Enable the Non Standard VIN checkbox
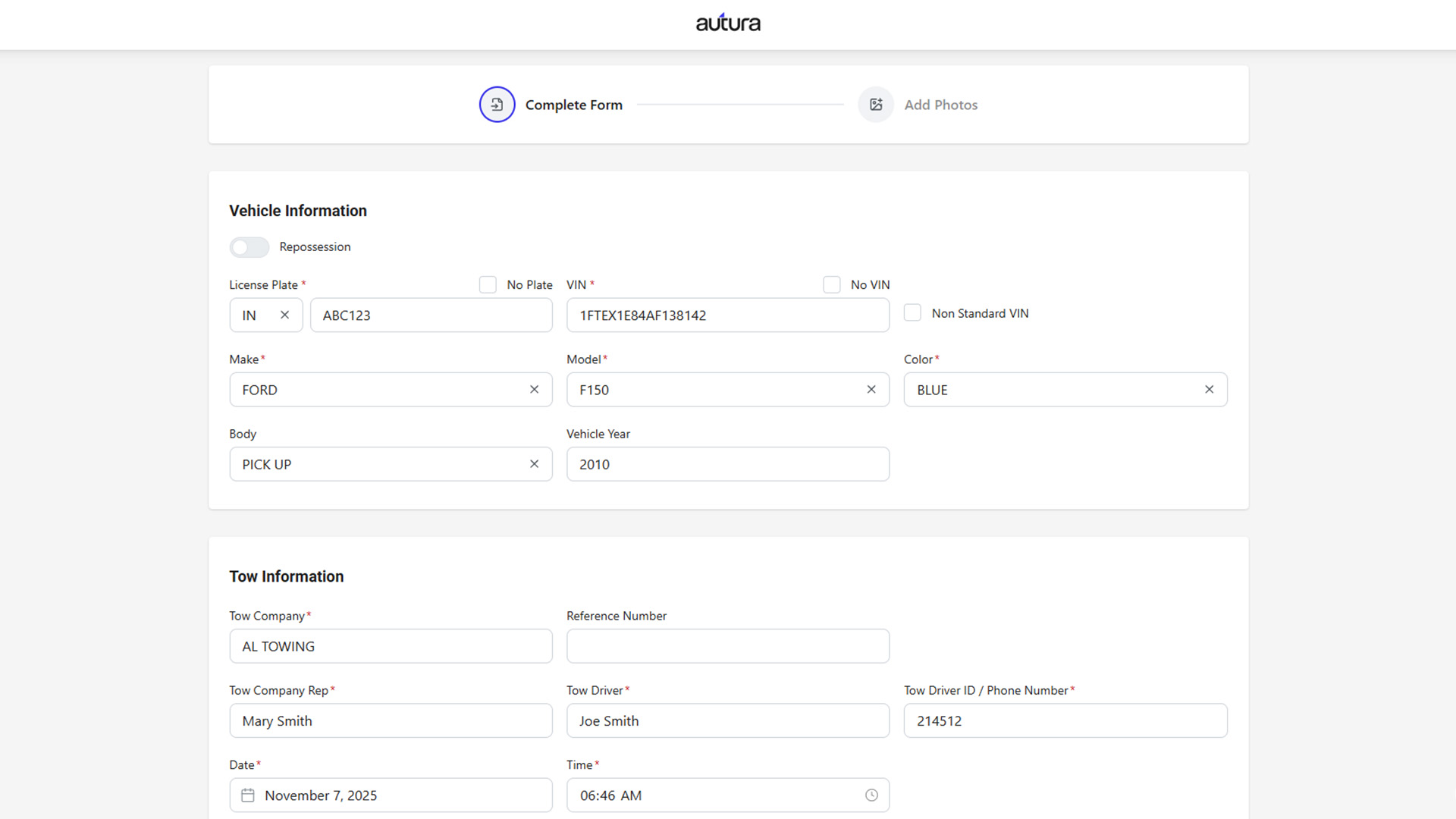Screen dimensions: 1456x819 (912, 313)
